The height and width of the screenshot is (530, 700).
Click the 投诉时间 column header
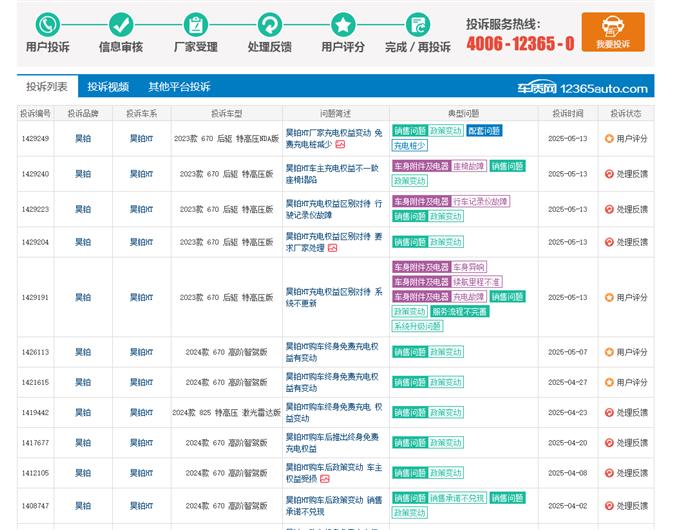click(568, 113)
